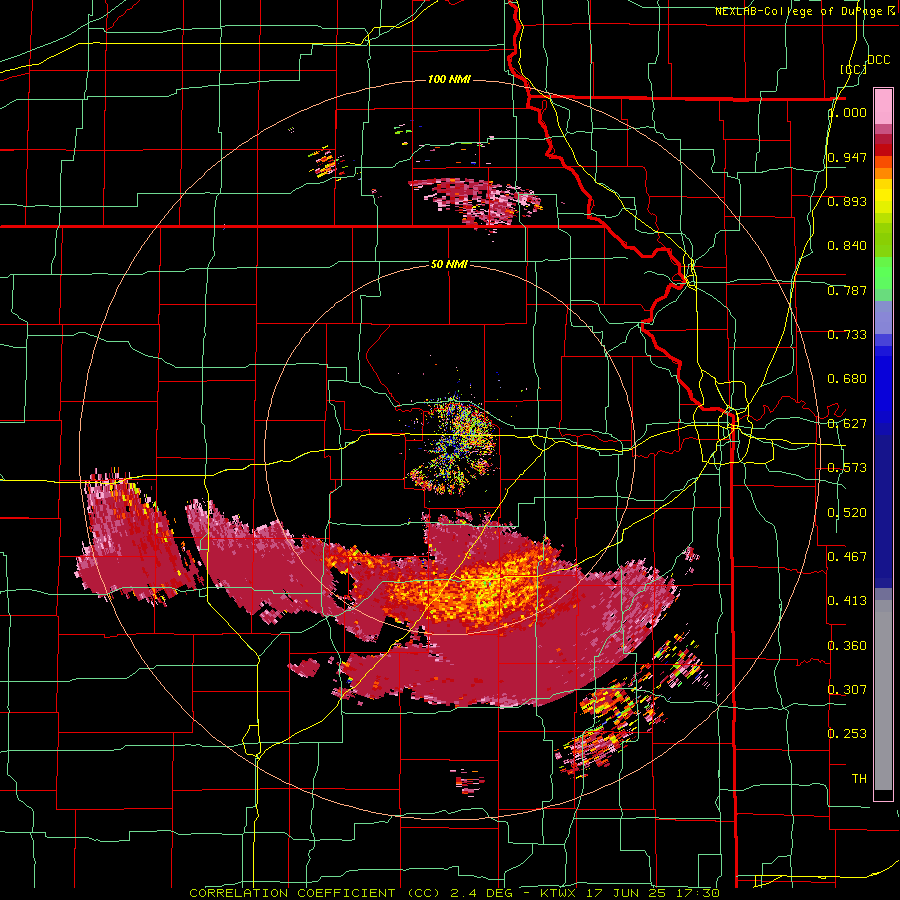Click the Correlation Coefficient caption at the bottom
The height and width of the screenshot is (900, 900).
click(454, 893)
